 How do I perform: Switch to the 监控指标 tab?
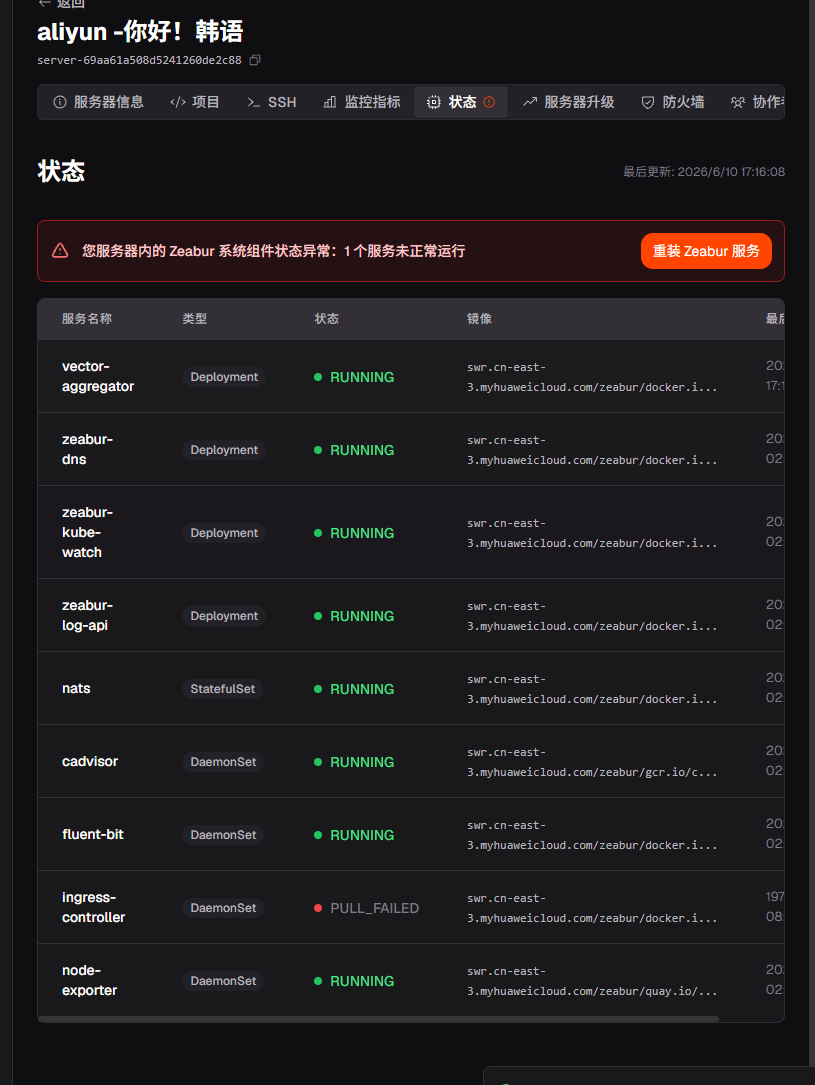362,102
